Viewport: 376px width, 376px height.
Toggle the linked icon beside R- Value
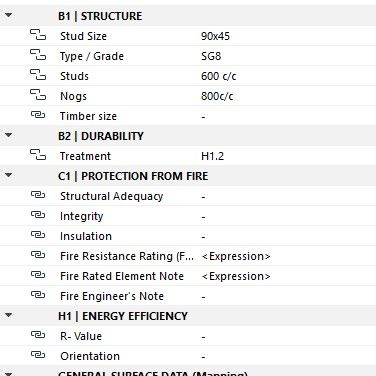(x=38, y=335)
